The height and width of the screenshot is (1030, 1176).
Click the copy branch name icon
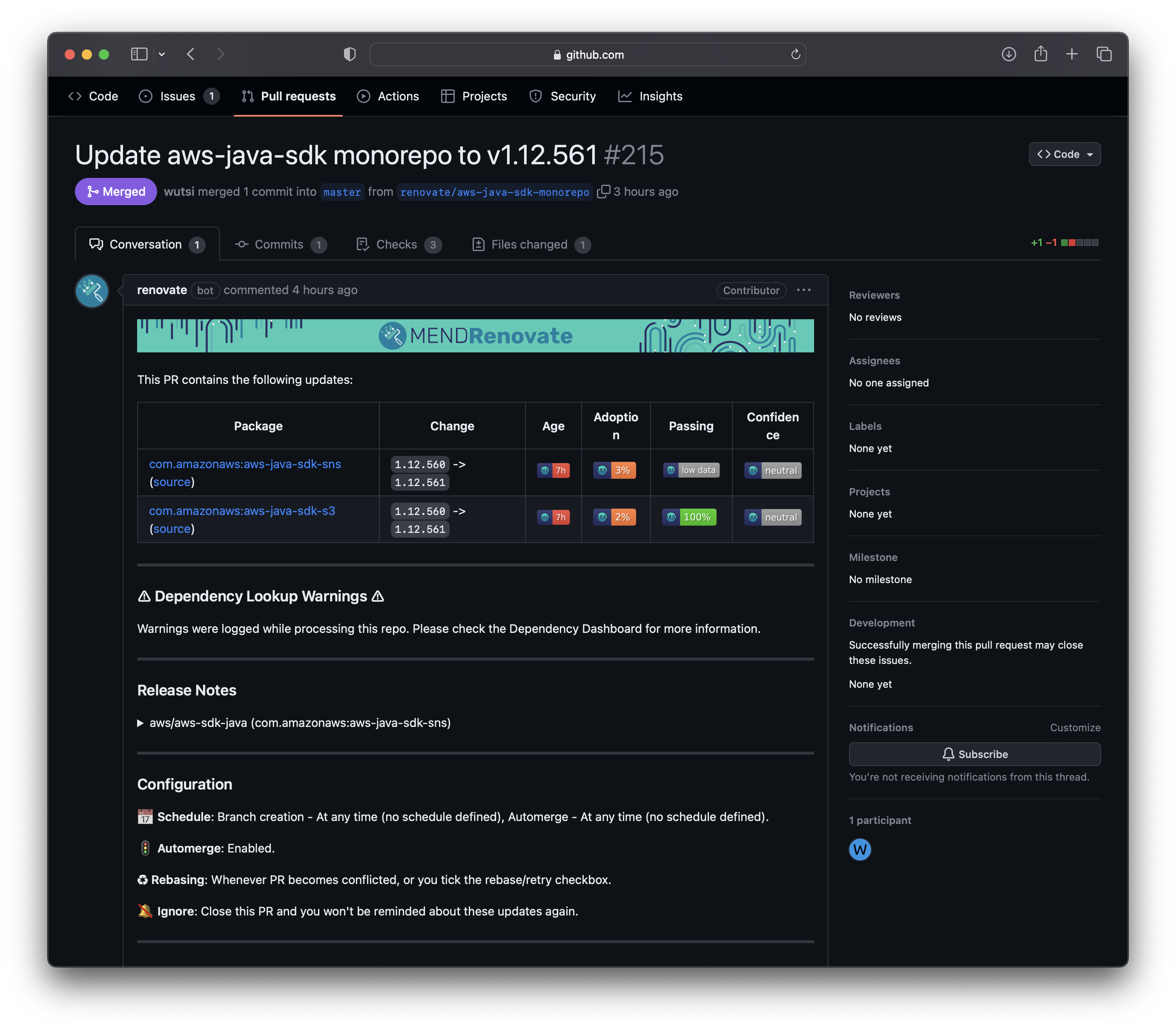(603, 192)
